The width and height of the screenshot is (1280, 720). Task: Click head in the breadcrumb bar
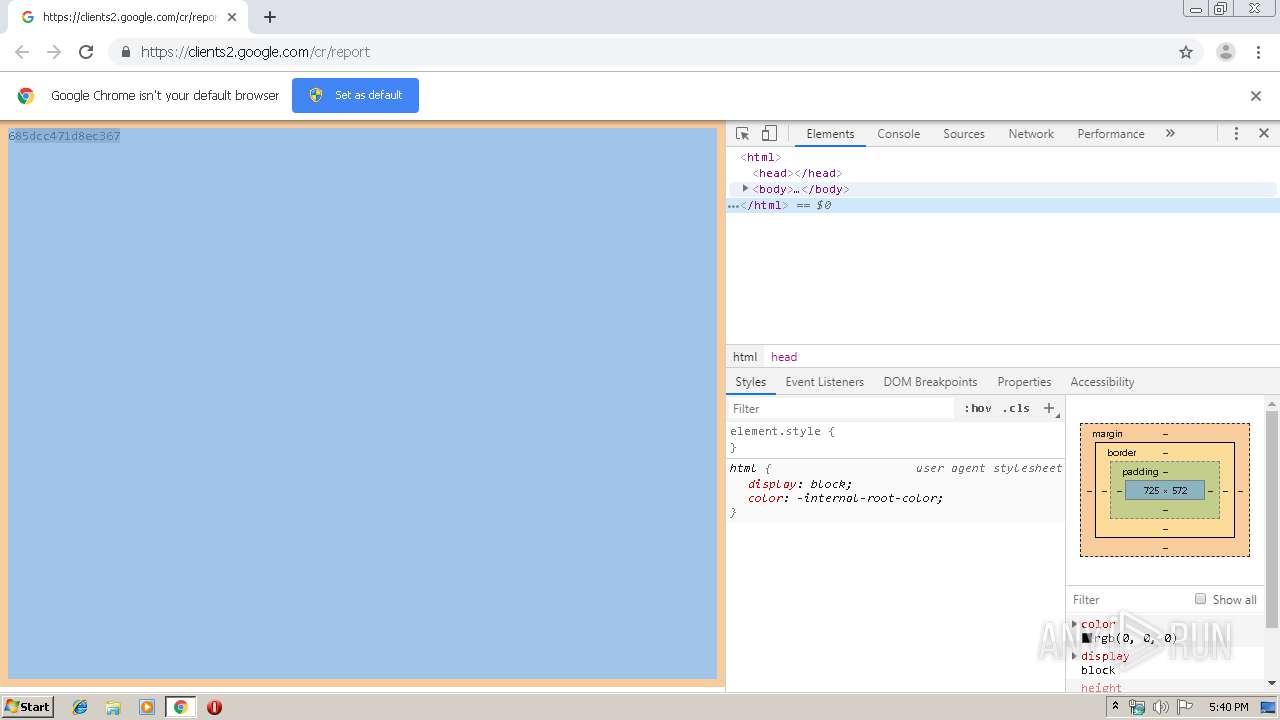tap(784, 357)
